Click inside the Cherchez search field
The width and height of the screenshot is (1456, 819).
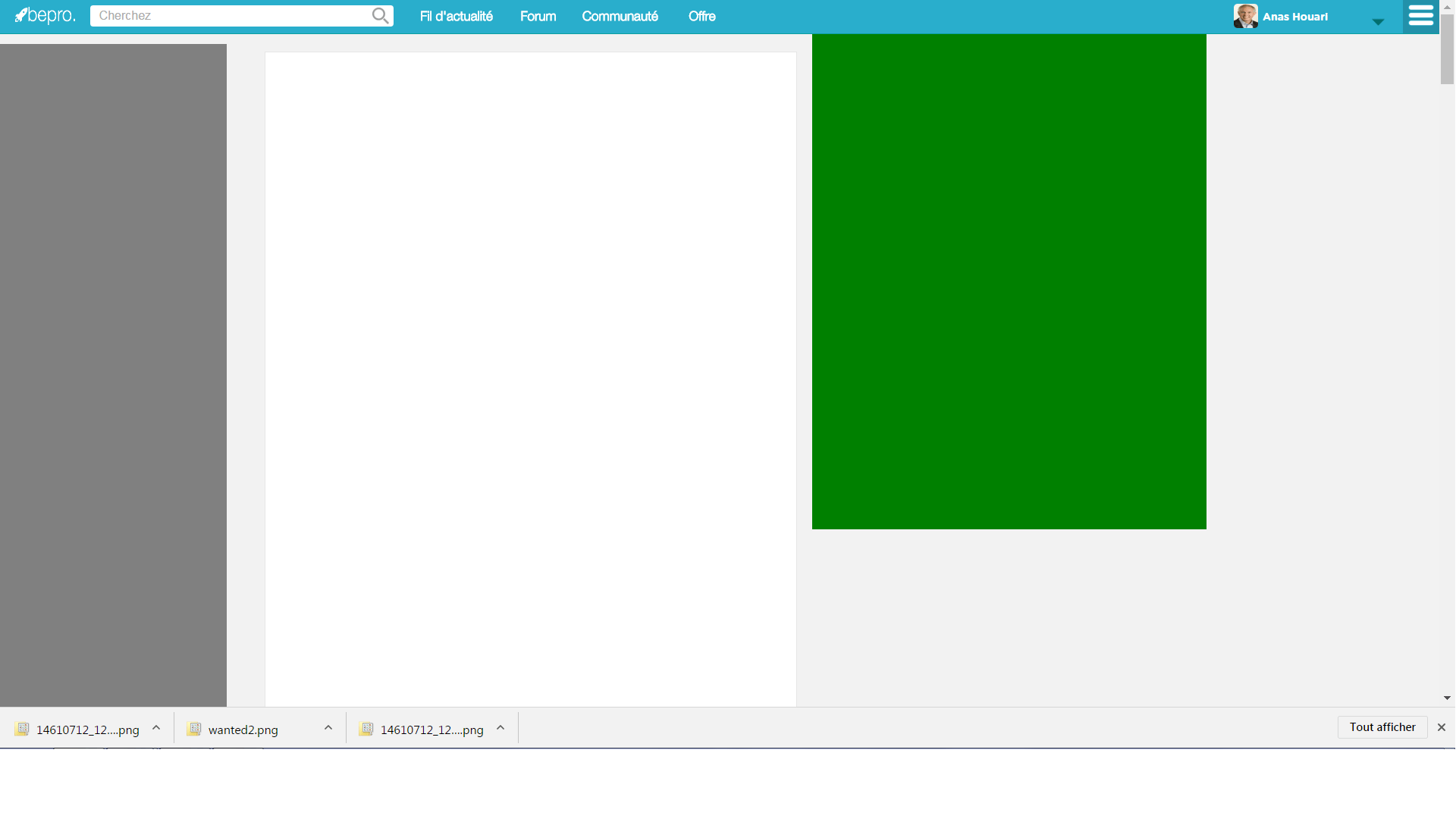[x=227, y=15]
